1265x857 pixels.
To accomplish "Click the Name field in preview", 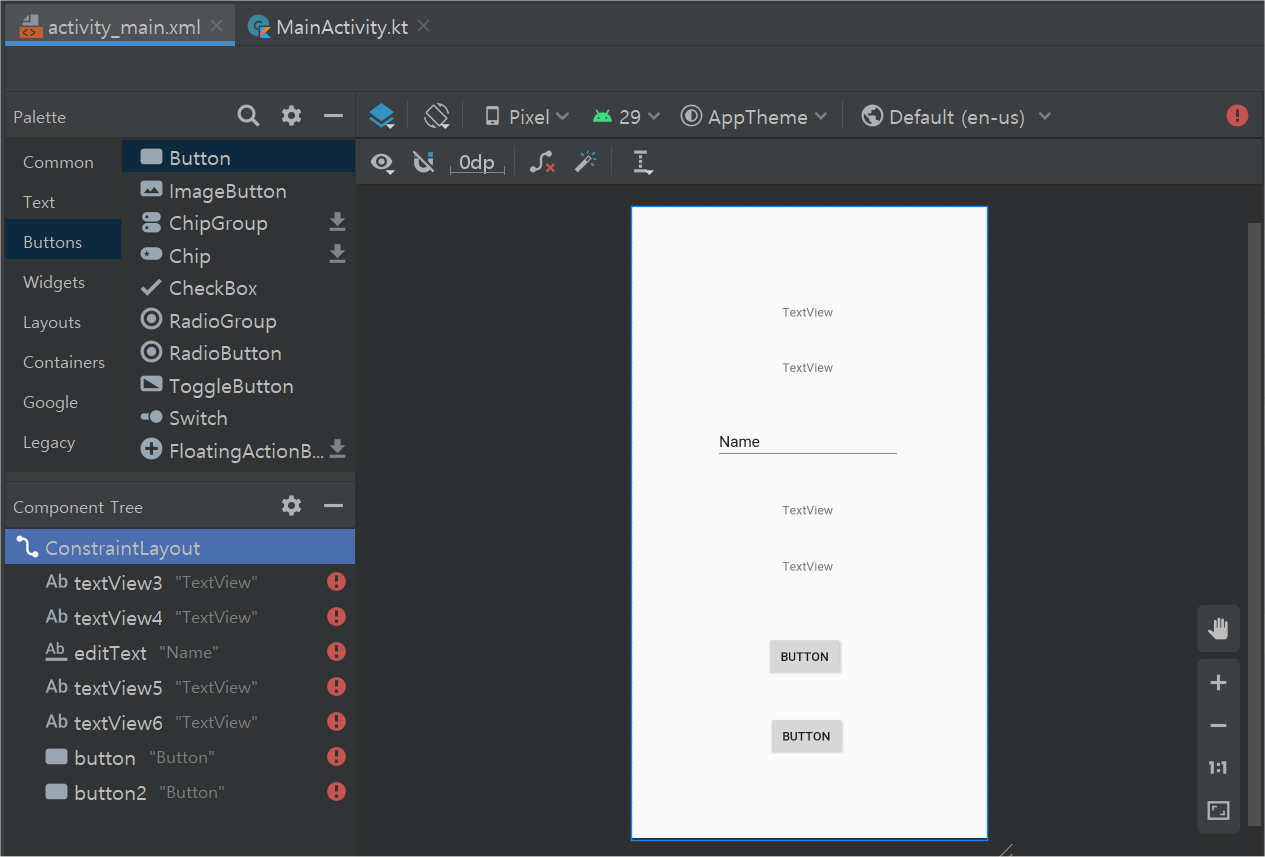I will 807,442.
